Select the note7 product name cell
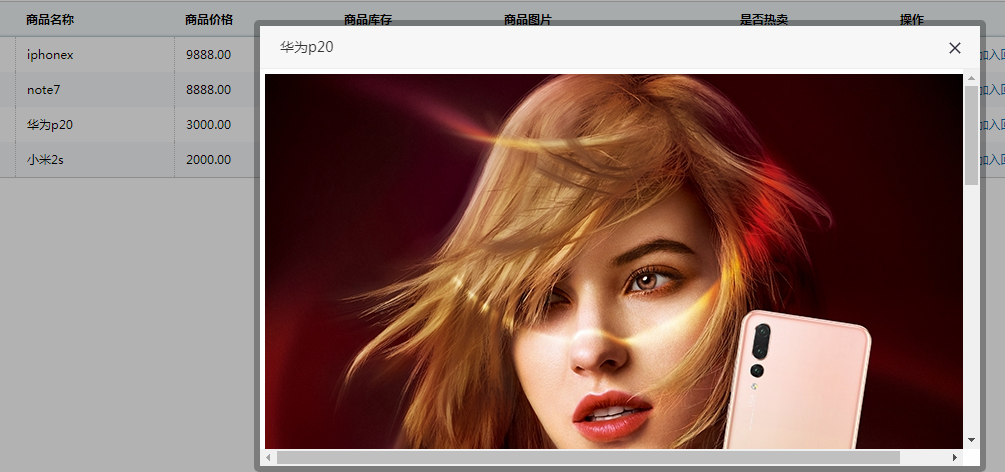Image resolution: width=1005 pixels, height=472 pixels. (x=44, y=90)
